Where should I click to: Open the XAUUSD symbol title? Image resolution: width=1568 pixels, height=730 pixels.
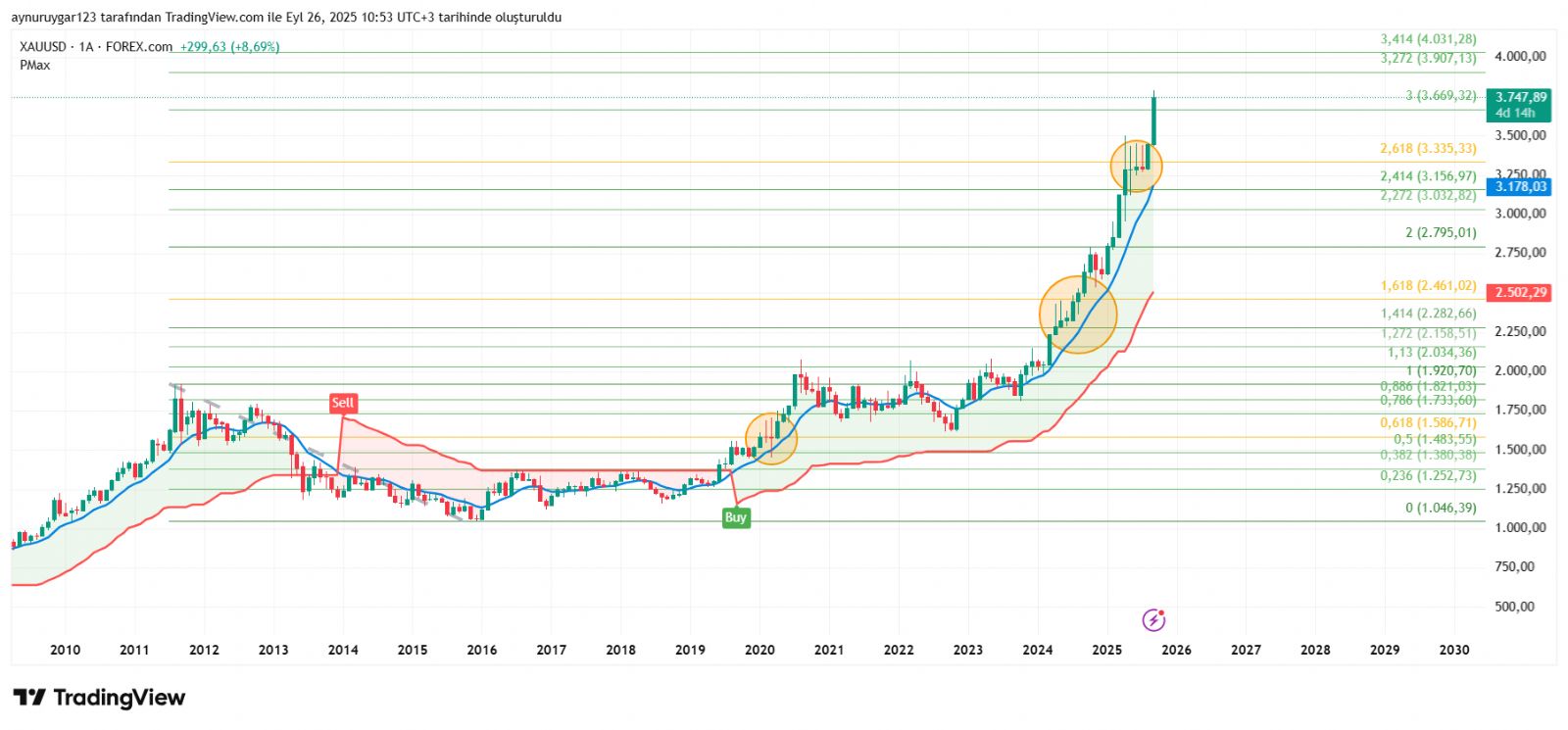coord(43,46)
